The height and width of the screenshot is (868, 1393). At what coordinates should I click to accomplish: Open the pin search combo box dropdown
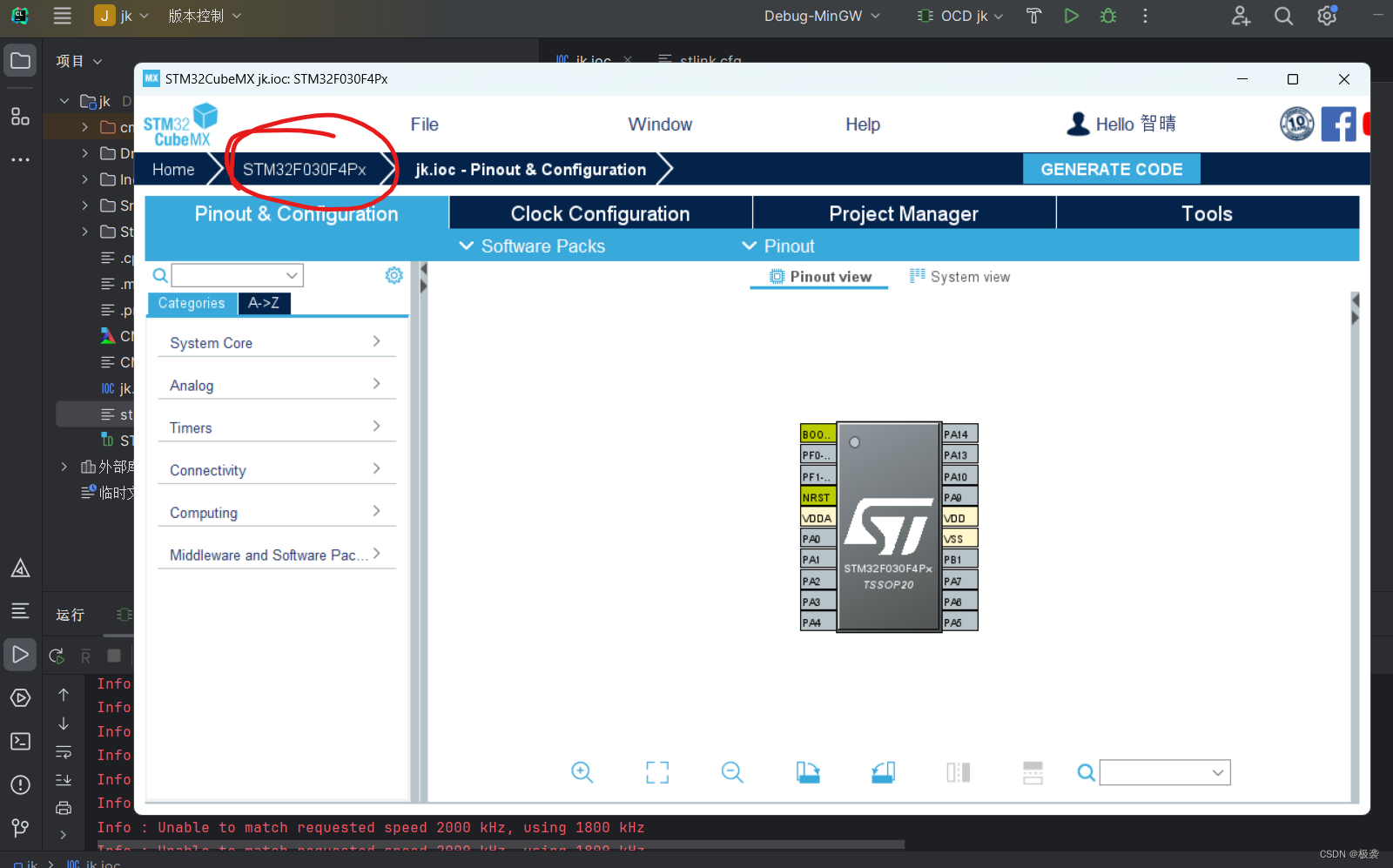pyautogui.click(x=1218, y=772)
